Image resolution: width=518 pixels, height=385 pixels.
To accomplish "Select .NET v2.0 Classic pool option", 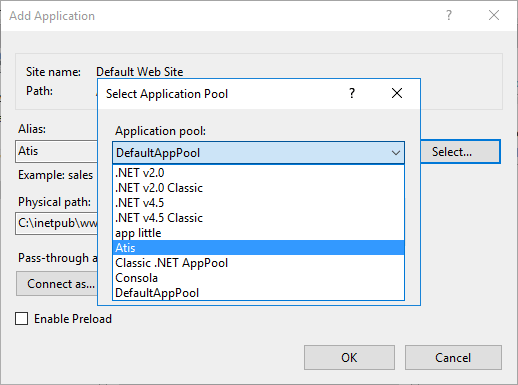I will 259,188.
